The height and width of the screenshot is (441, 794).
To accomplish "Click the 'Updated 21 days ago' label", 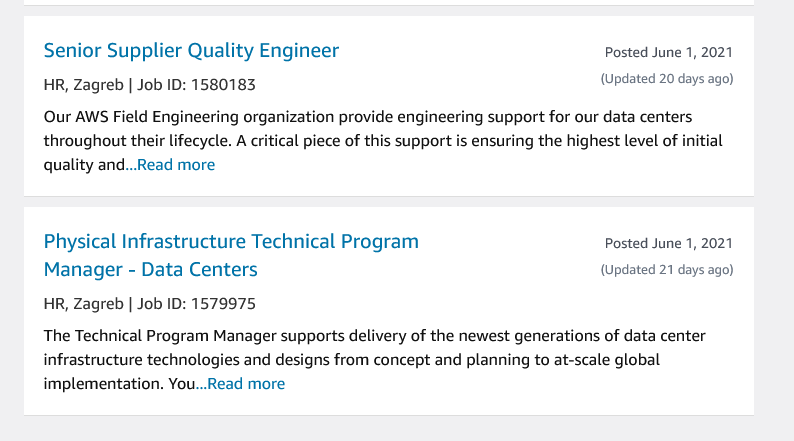I will tap(666, 270).
